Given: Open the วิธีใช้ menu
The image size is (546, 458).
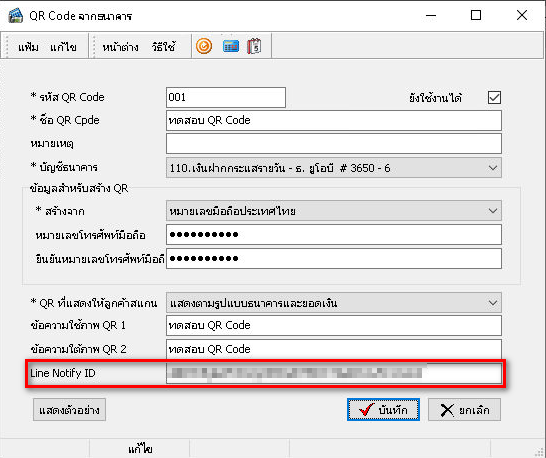Looking at the screenshot, I should pyautogui.click(x=163, y=47).
